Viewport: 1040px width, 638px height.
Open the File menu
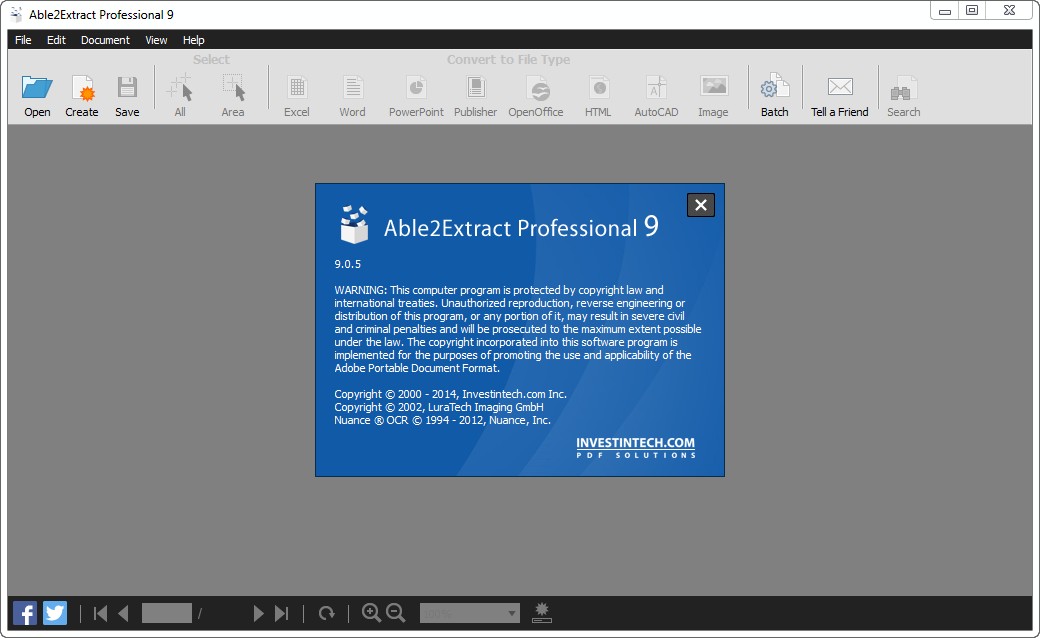coord(23,40)
